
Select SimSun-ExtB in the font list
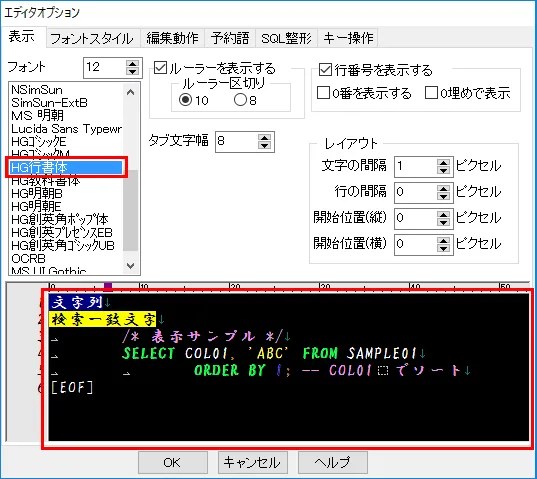click(66, 103)
